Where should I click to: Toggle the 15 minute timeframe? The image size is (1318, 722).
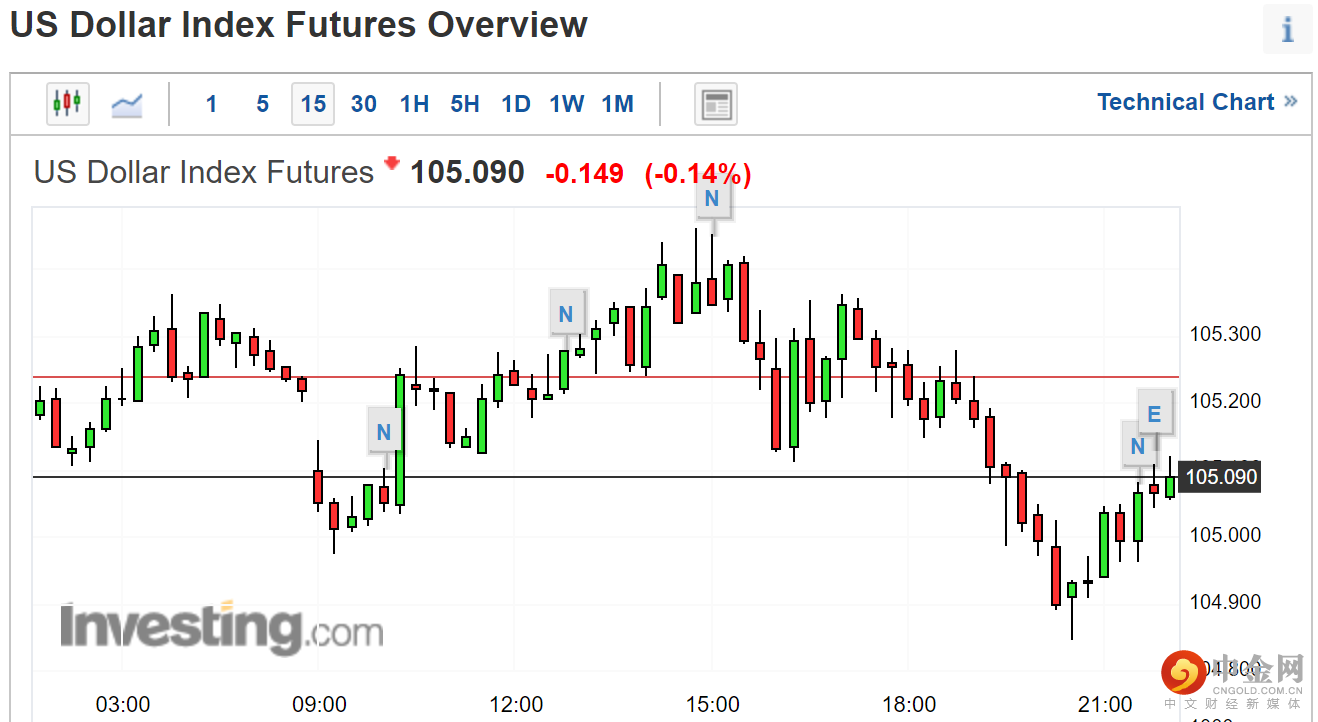click(x=313, y=104)
